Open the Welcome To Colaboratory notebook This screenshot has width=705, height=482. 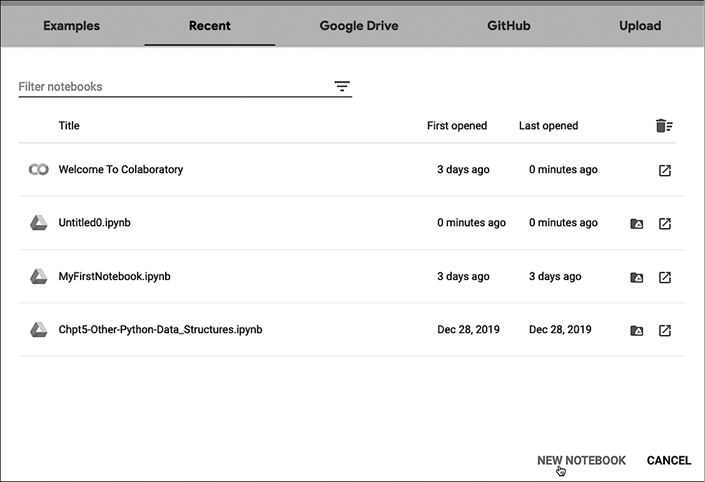(x=121, y=170)
